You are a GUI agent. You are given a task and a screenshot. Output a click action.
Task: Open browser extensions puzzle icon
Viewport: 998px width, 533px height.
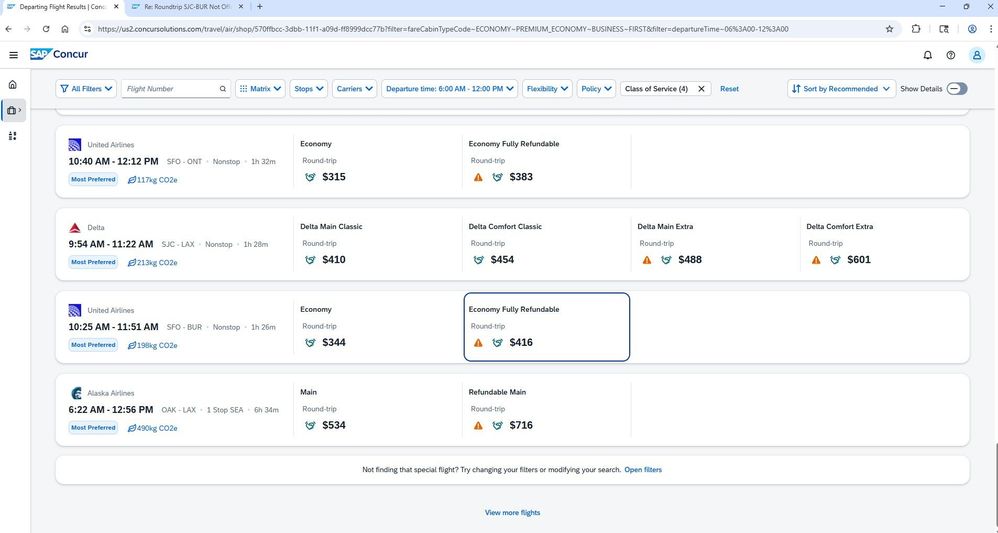coord(916,29)
